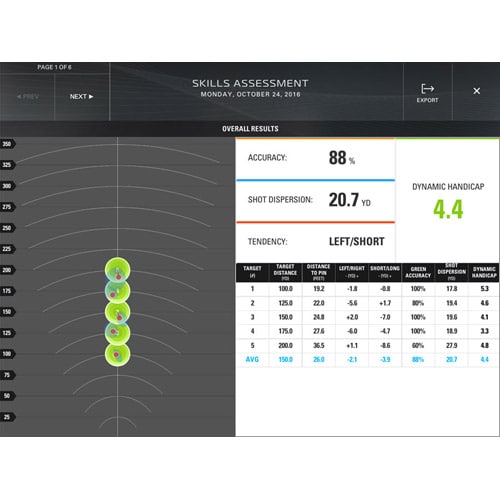Select the 125 yard target circle
This screenshot has width=500, height=500.
click(x=118, y=333)
